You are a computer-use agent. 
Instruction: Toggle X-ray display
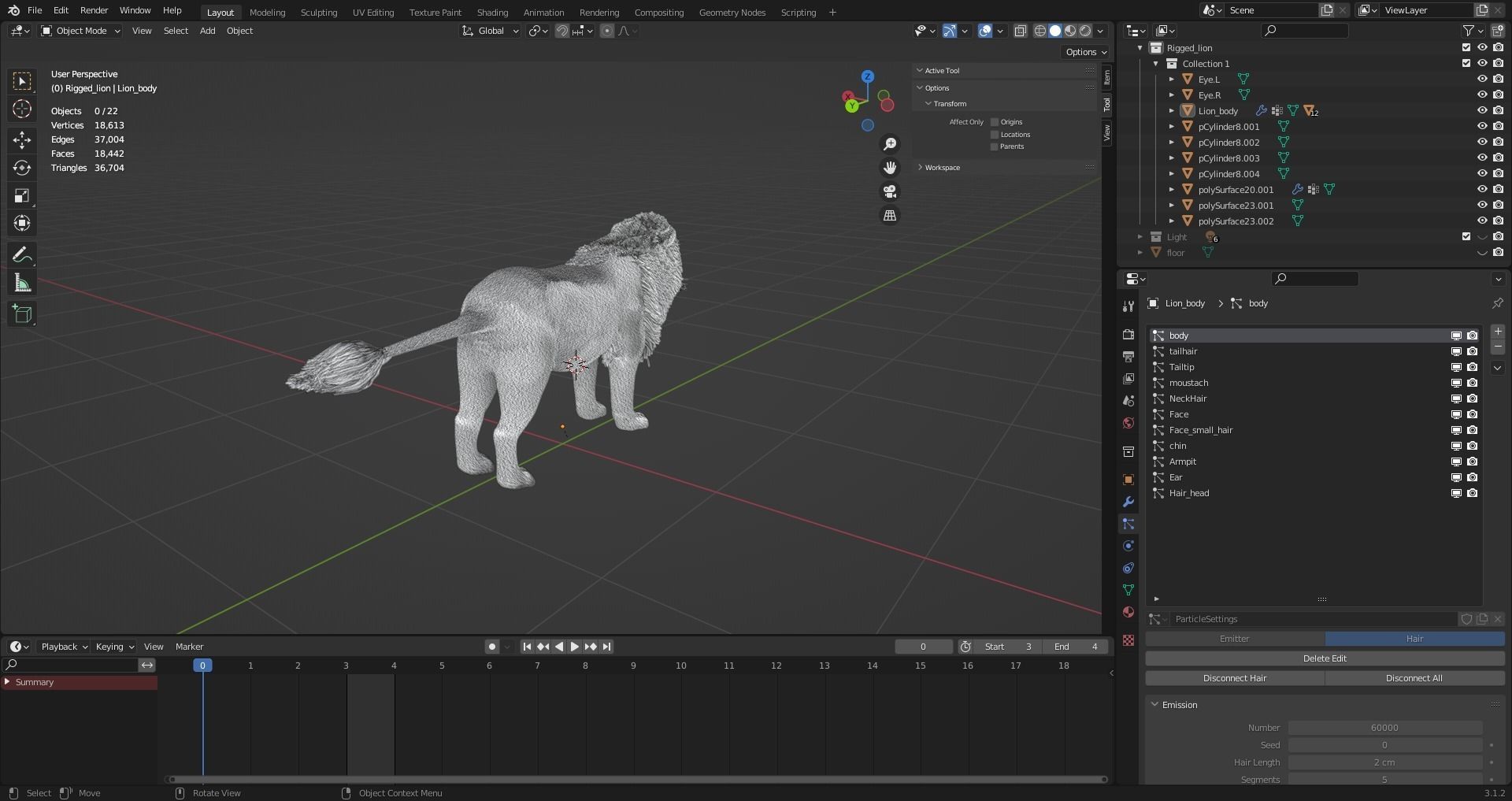[1020, 31]
